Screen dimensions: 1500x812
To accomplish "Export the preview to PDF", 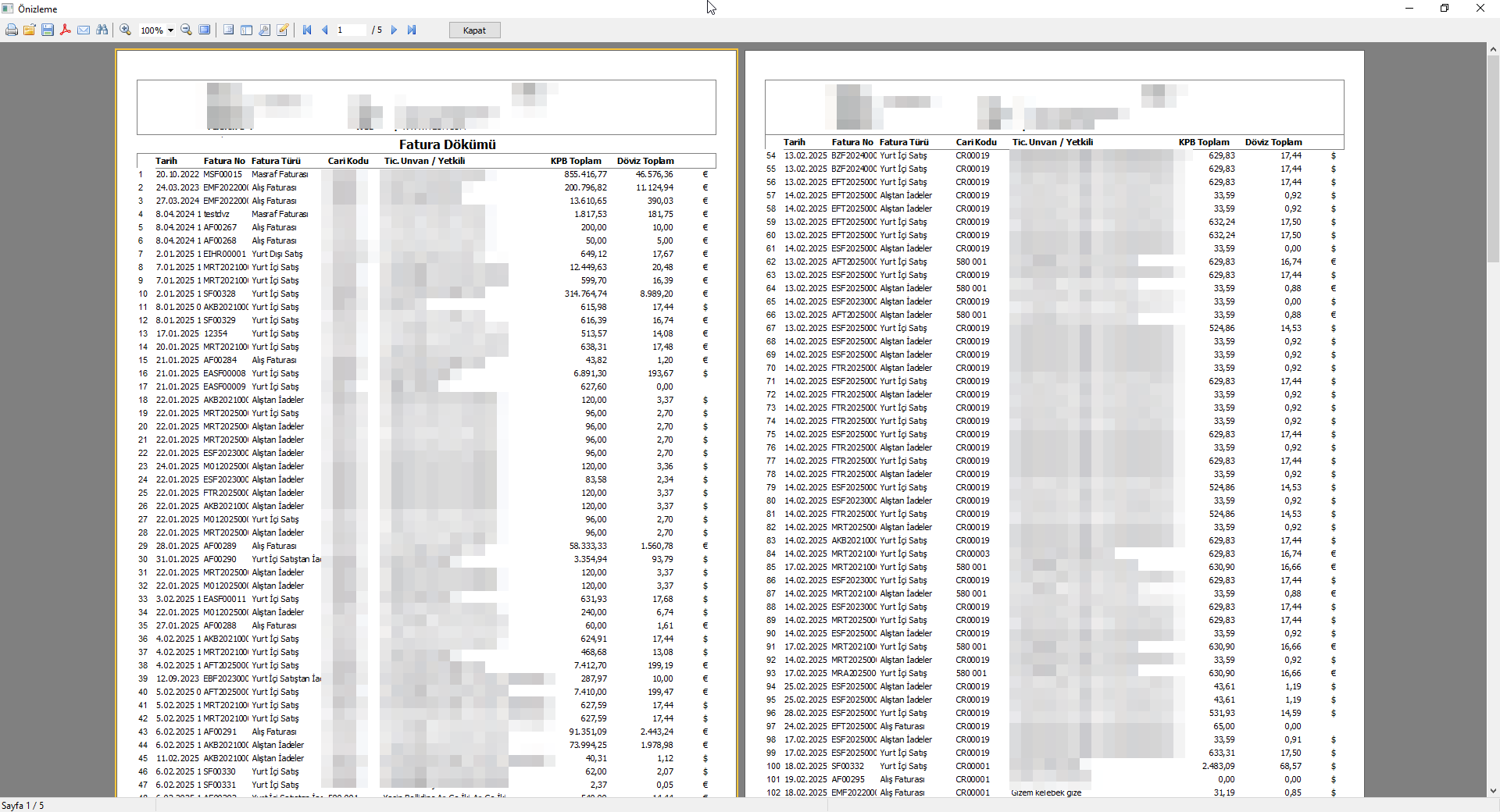I will click(x=66, y=30).
